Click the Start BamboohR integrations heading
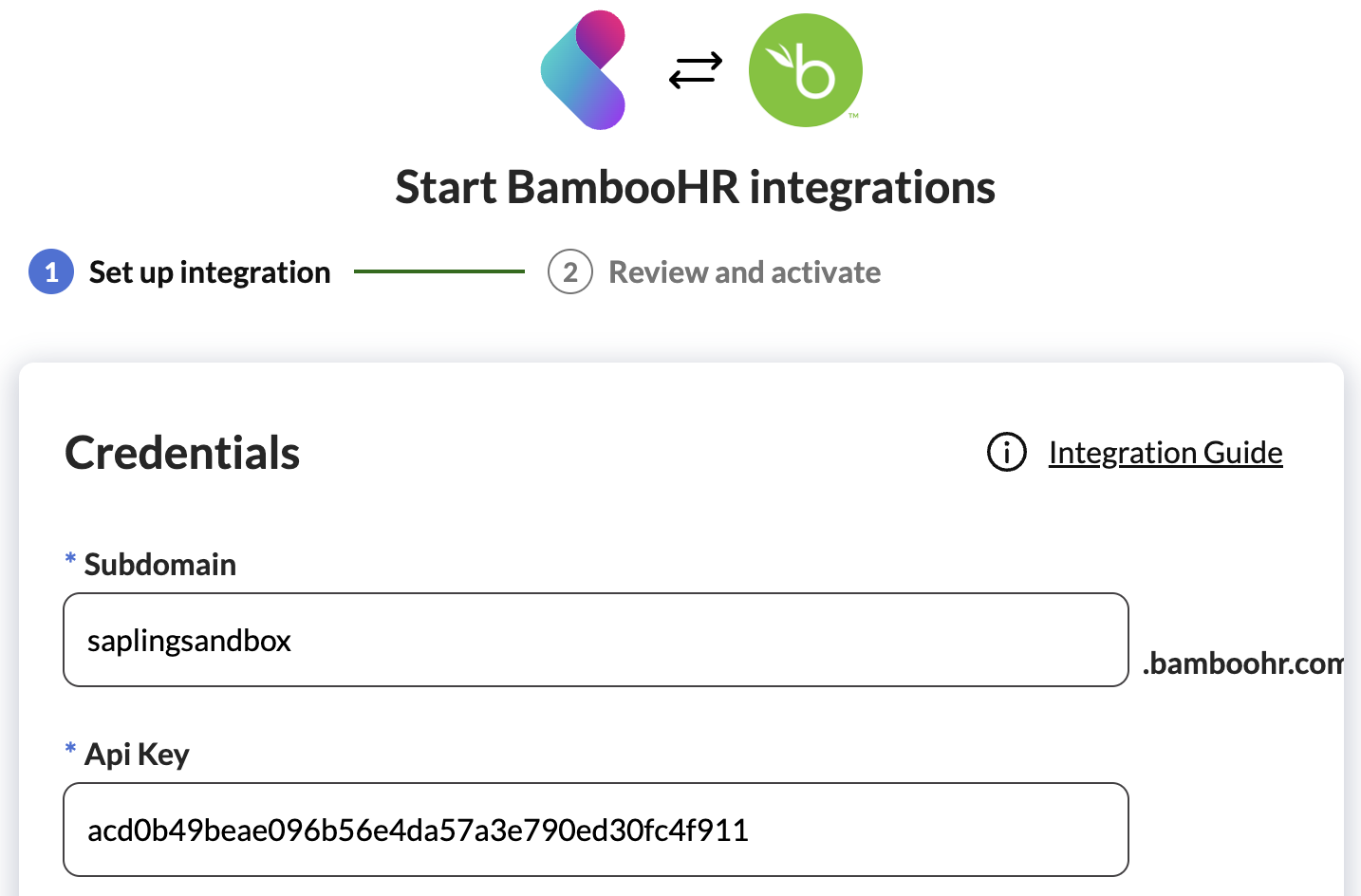This screenshot has width=1361, height=896. click(695, 187)
